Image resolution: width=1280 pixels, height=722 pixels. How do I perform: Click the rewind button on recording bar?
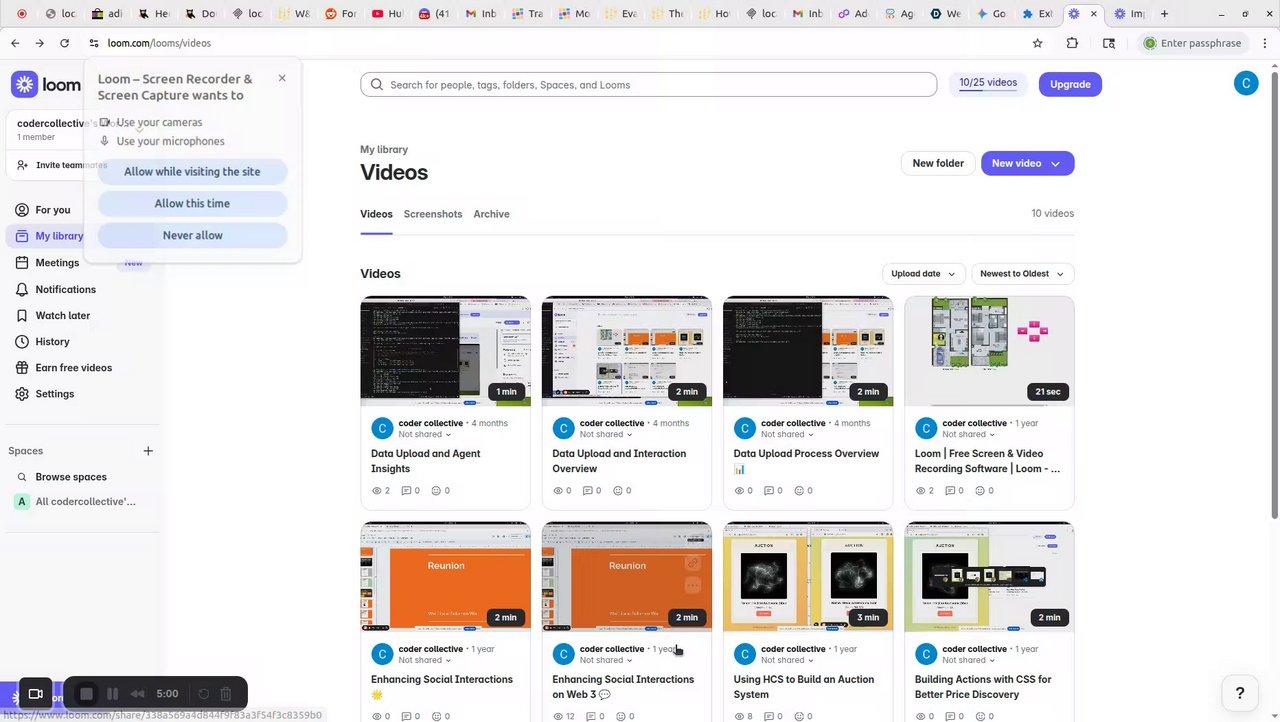click(x=138, y=694)
